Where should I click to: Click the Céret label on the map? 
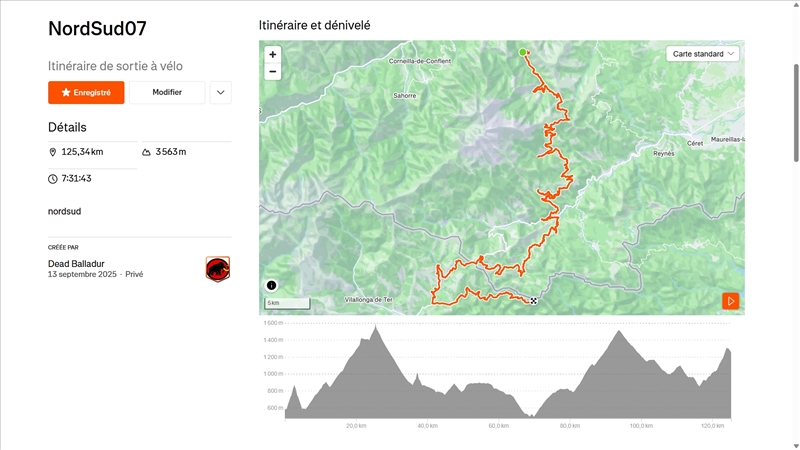click(695, 143)
